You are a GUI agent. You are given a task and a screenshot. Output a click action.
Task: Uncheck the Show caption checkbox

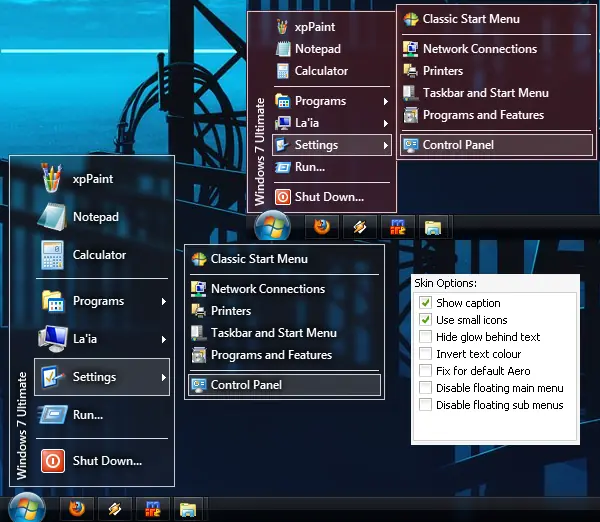click(x=425, y=303)
